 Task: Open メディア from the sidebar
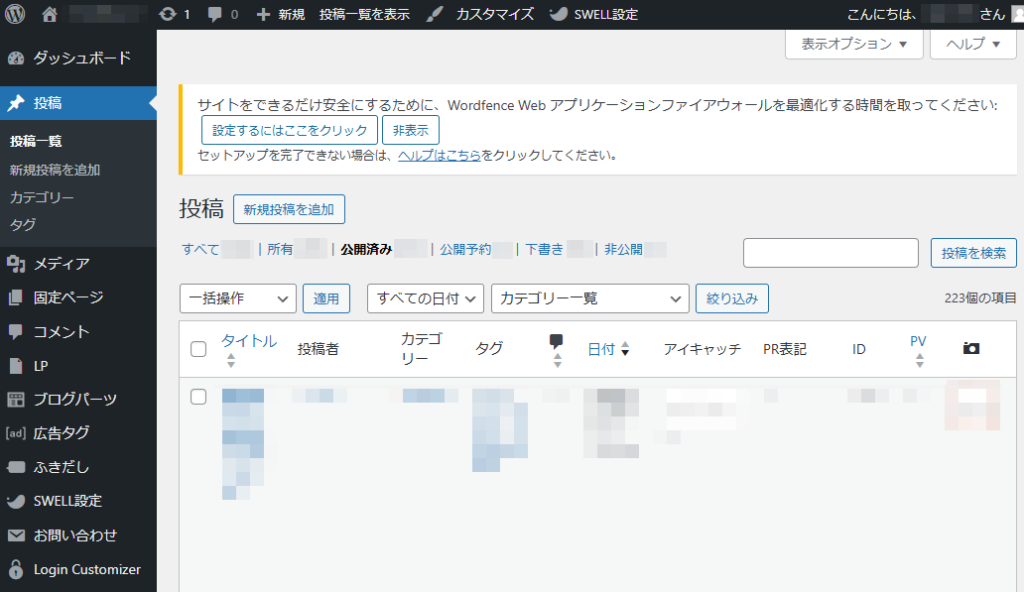[x=62, y=264]
